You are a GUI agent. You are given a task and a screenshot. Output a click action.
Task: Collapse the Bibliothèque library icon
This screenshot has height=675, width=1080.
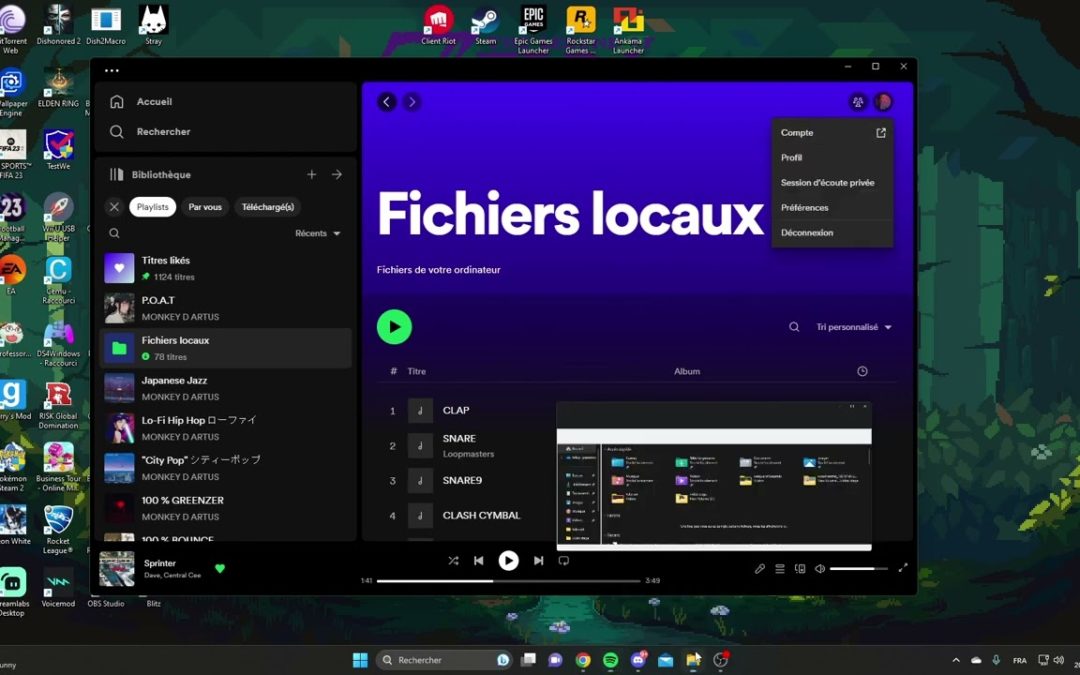click(116, 175)
